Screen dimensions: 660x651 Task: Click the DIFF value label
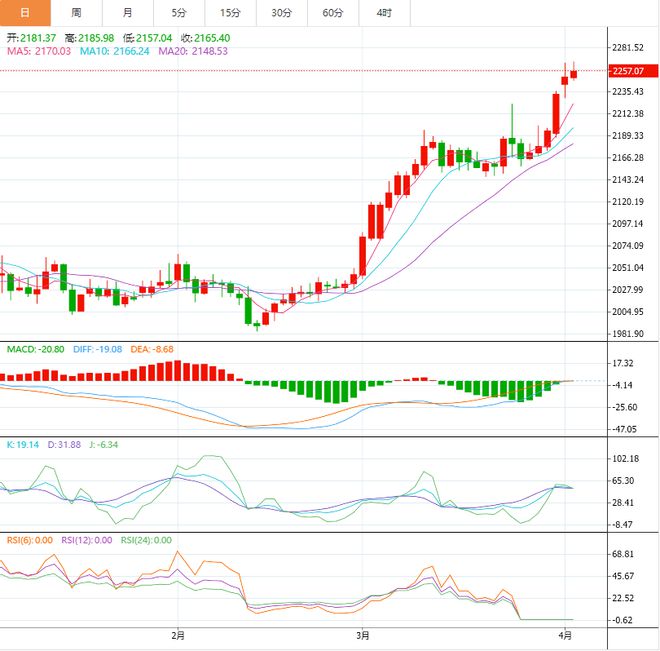pos(98,349)
